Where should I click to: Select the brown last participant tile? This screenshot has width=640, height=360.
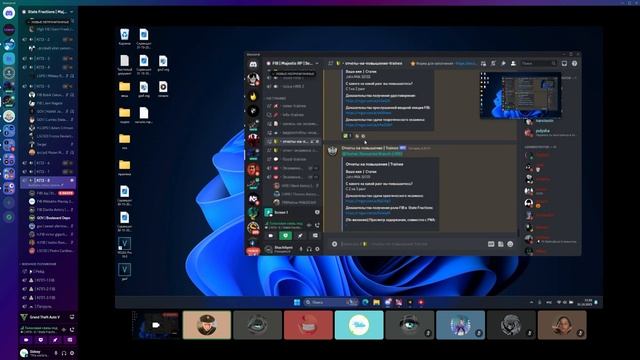tap(562, 325)
